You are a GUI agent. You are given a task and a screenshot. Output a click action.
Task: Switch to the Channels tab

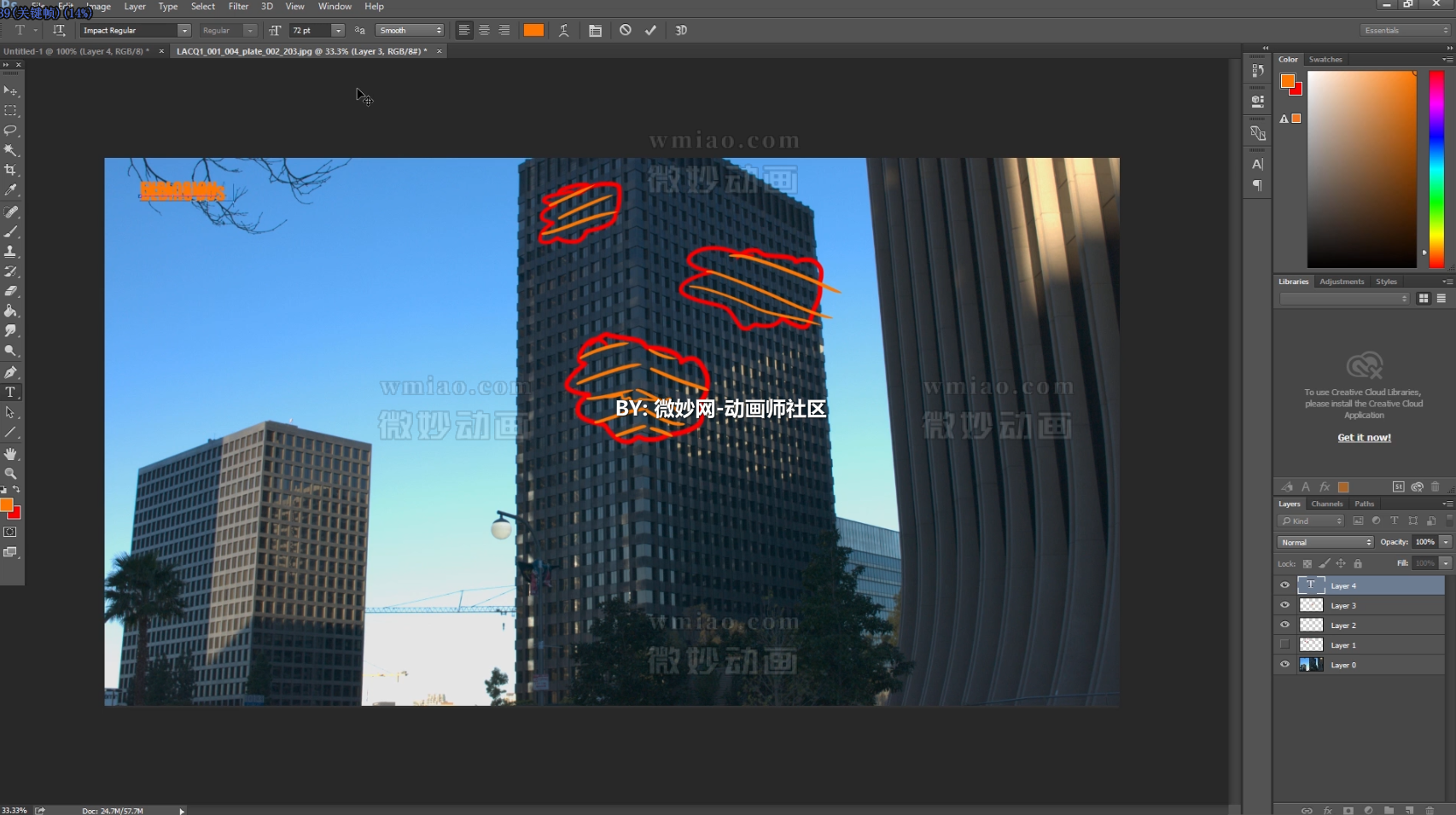pos(1326,504)
